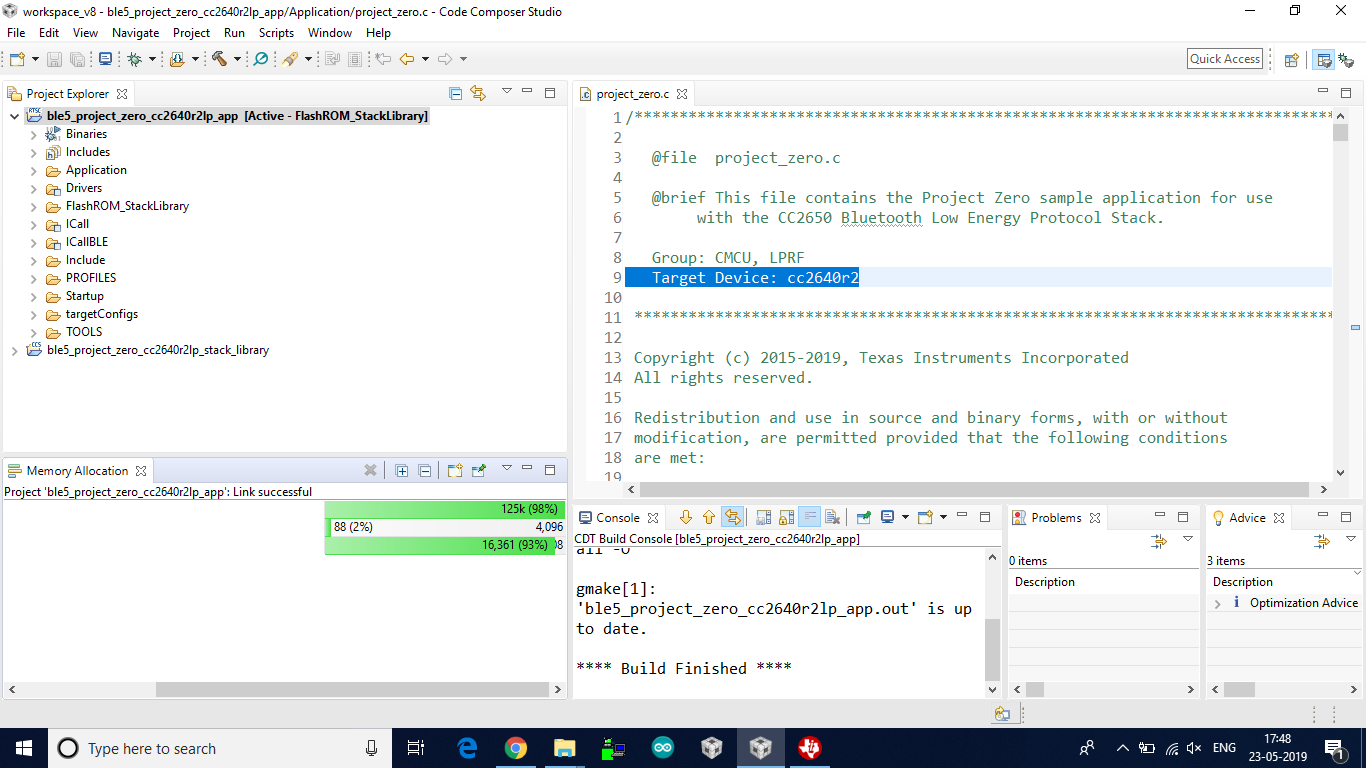1366x768 pixels.
Task: Open the Project menu
Action: click(x=192, y=33)
